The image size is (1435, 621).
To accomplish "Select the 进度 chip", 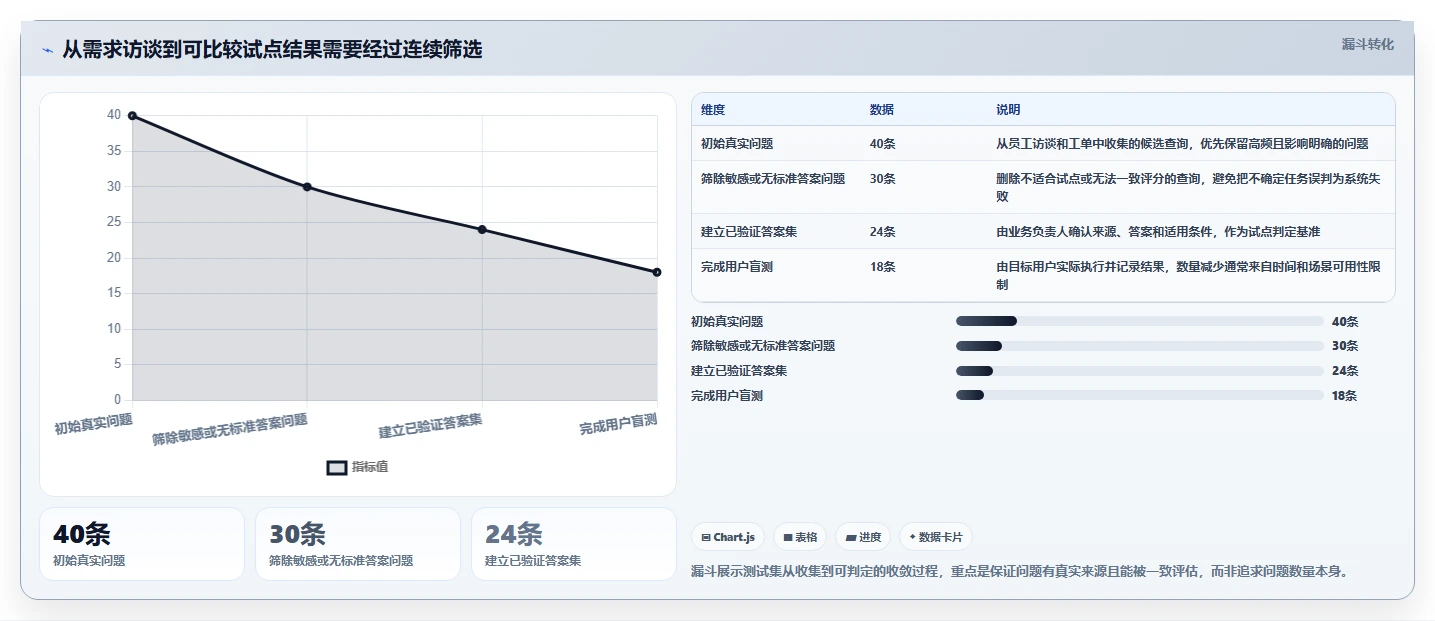I will click(863, 537).
